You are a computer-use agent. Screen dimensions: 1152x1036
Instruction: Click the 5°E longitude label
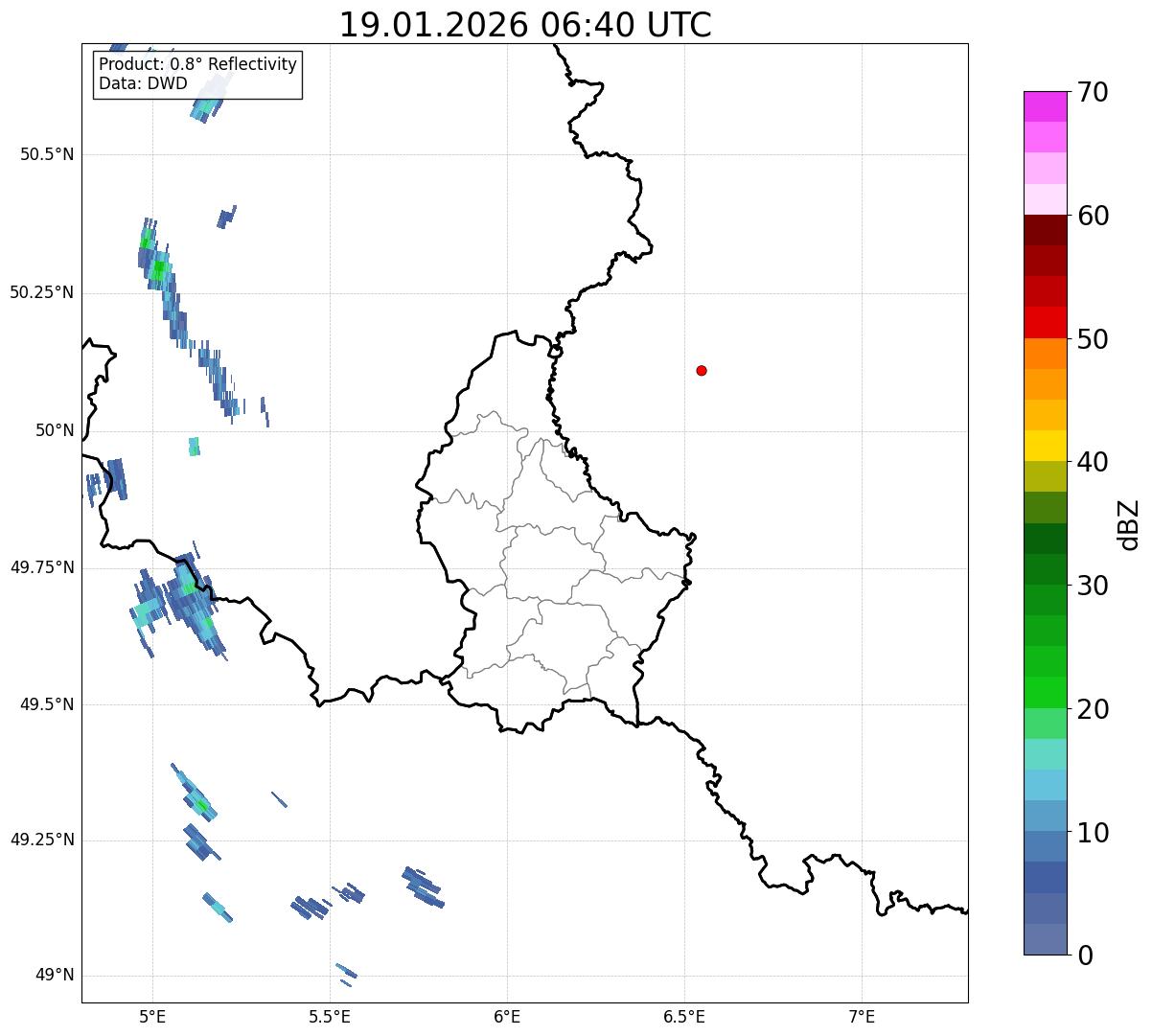[x=152, y=1016]
